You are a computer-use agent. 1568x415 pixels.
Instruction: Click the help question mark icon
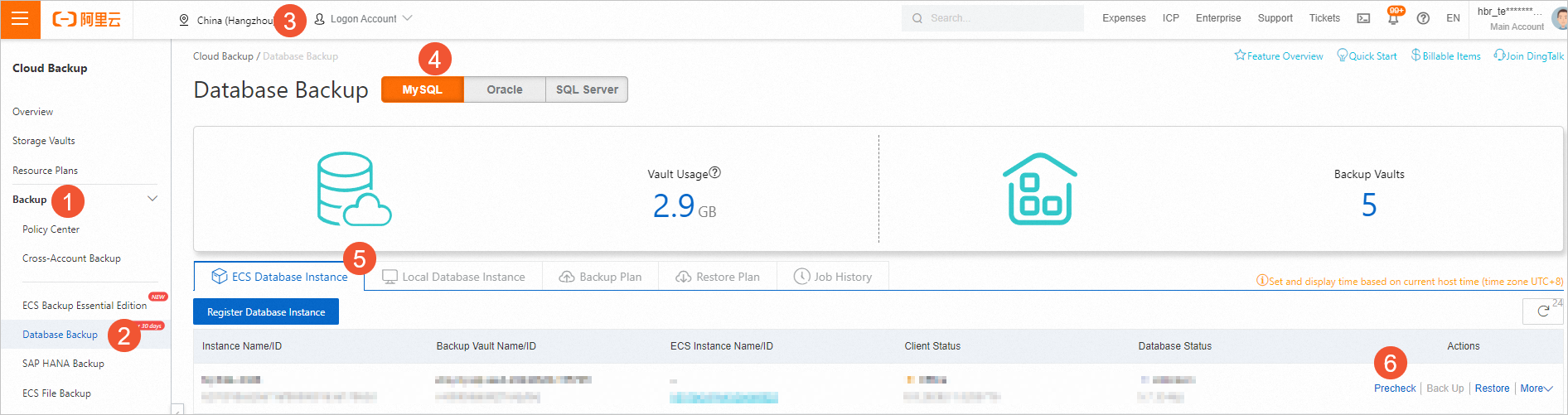(x=1423, y=18)
